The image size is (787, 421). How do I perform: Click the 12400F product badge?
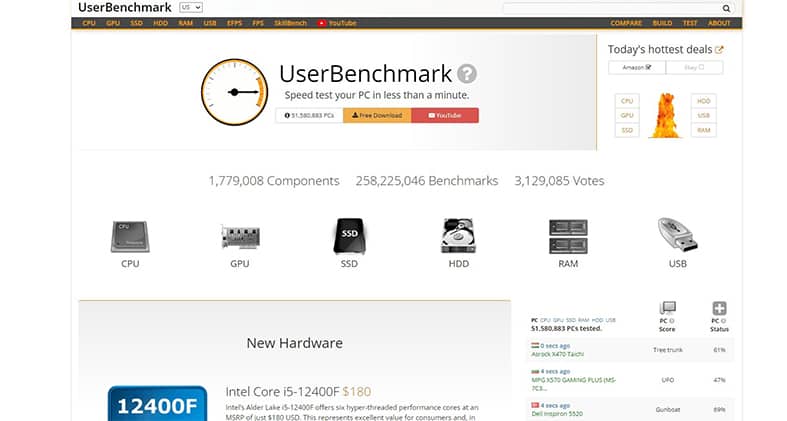[157, 404]
